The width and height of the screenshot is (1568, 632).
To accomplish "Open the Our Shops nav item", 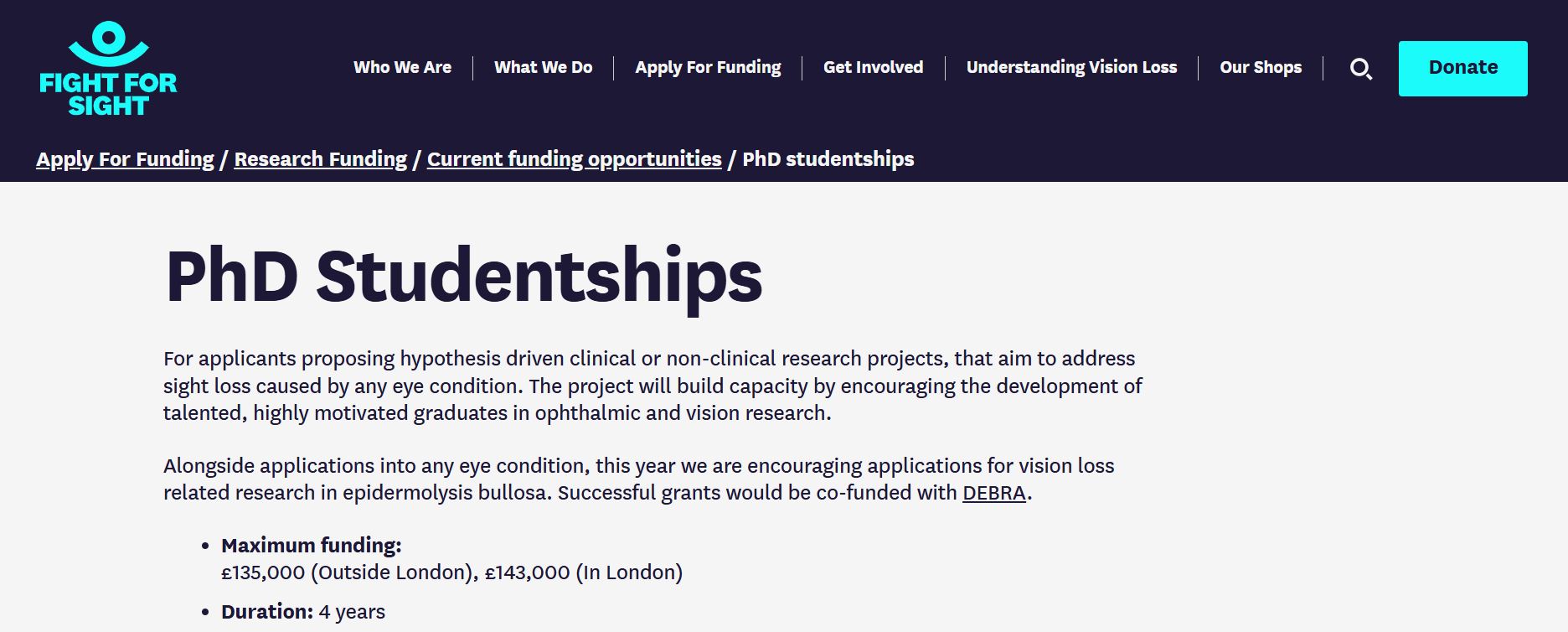I will (x=1261, y=68).
